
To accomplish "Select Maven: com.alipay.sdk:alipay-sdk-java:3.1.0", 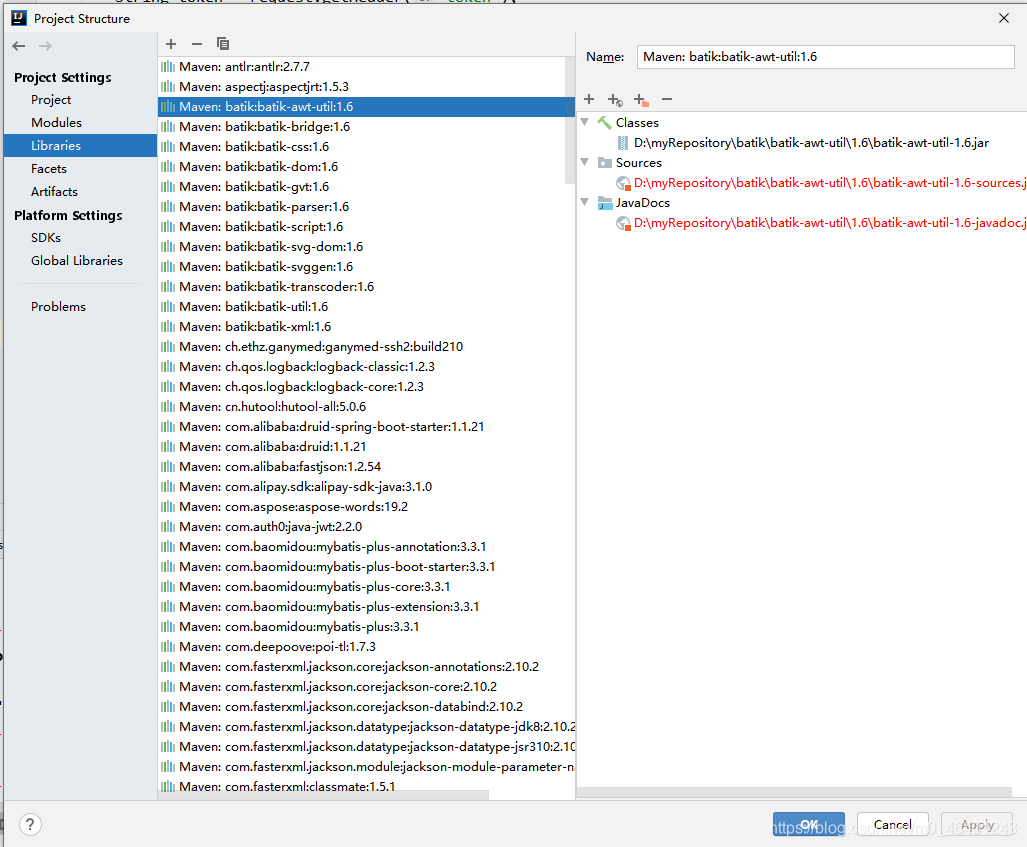I will click(366, 487).
